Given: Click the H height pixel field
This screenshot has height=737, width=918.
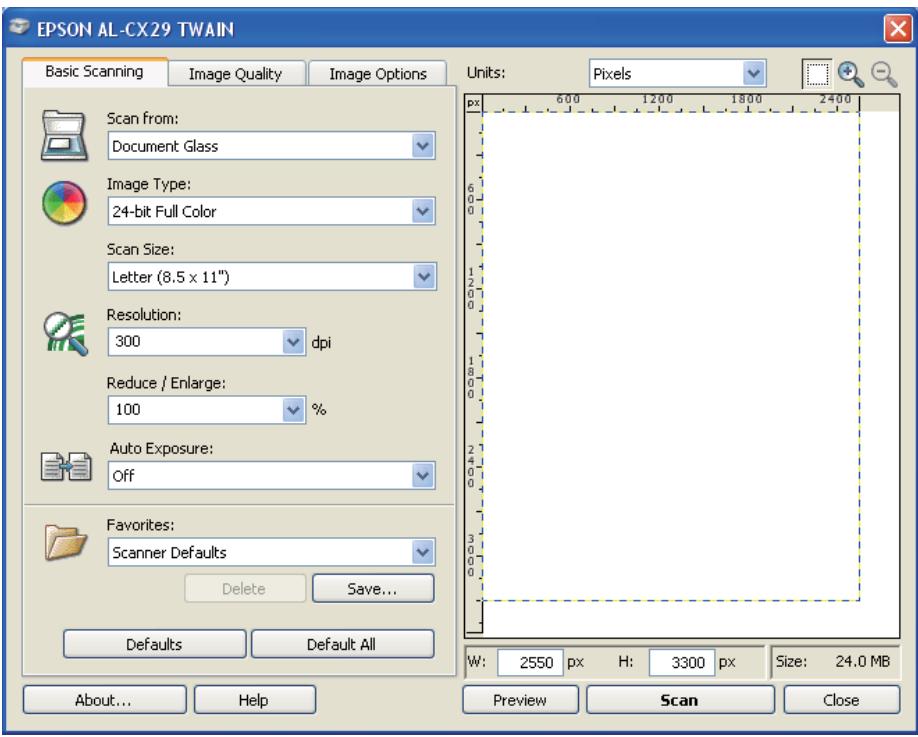Looking at the screenshot, I should [x=681, y=662].
